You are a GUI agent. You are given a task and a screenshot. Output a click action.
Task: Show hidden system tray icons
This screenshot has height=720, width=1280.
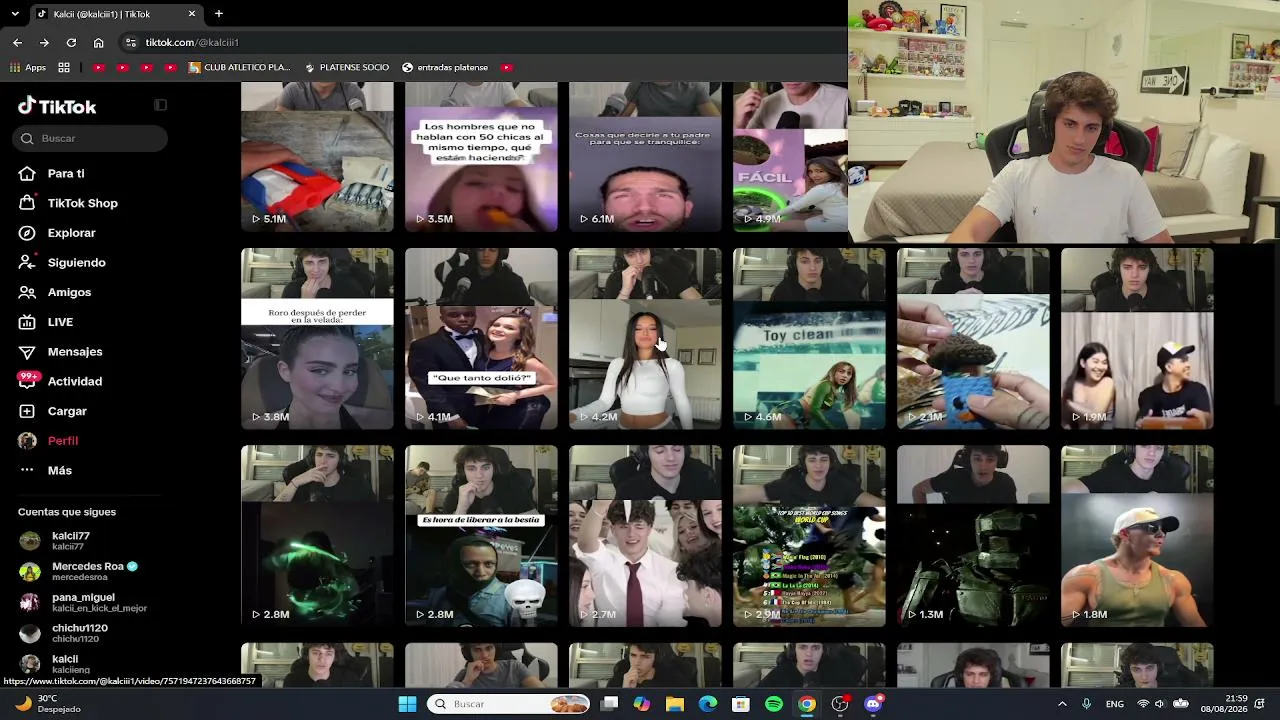pos(1062,704)
